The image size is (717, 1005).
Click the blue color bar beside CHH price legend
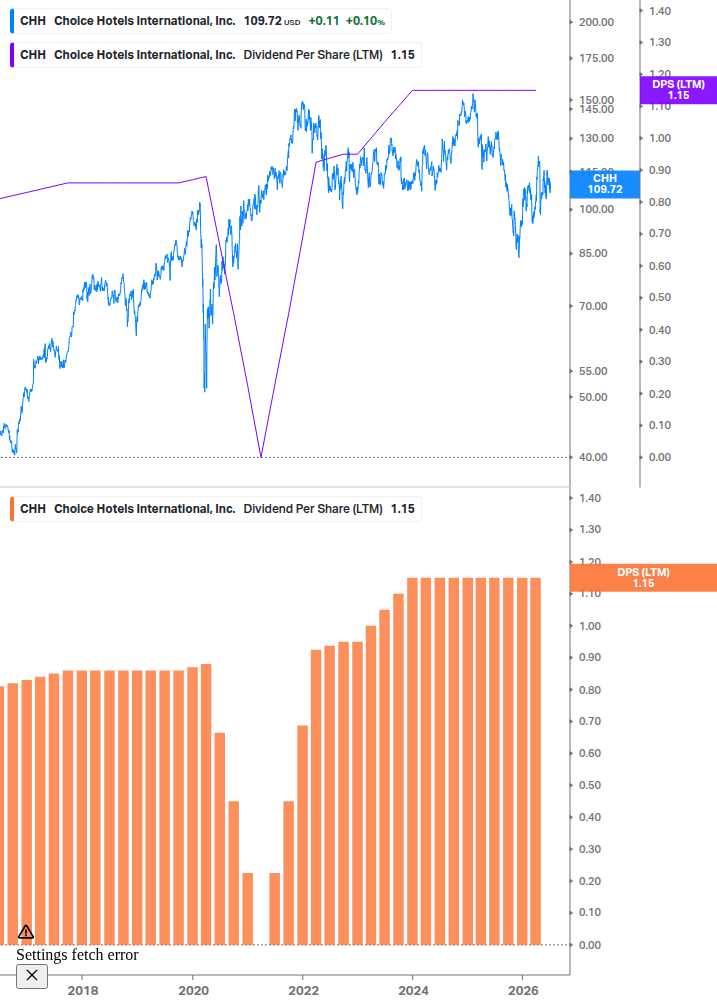click(x=12, y=21)
